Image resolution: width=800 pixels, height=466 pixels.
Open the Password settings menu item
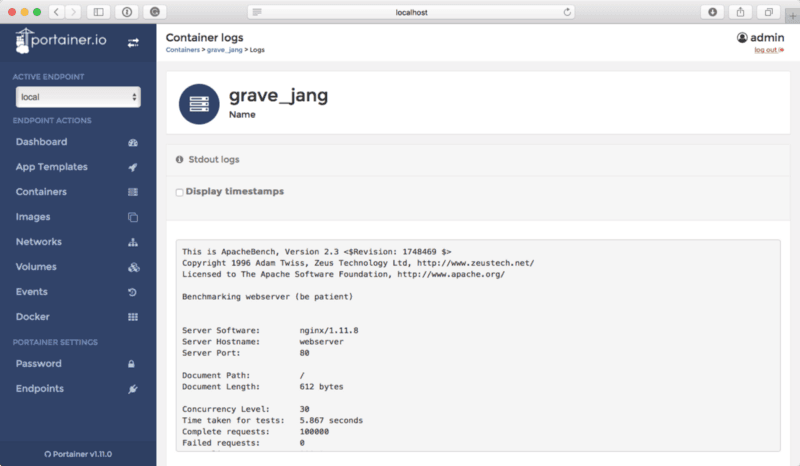39,363
